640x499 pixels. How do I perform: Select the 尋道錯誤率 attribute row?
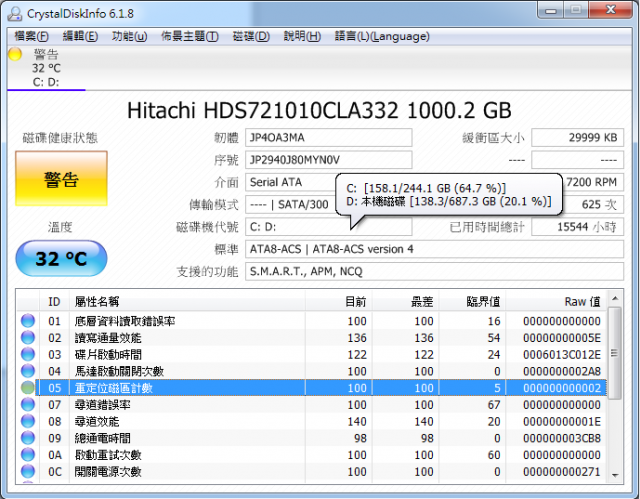(x=312, y=404)
